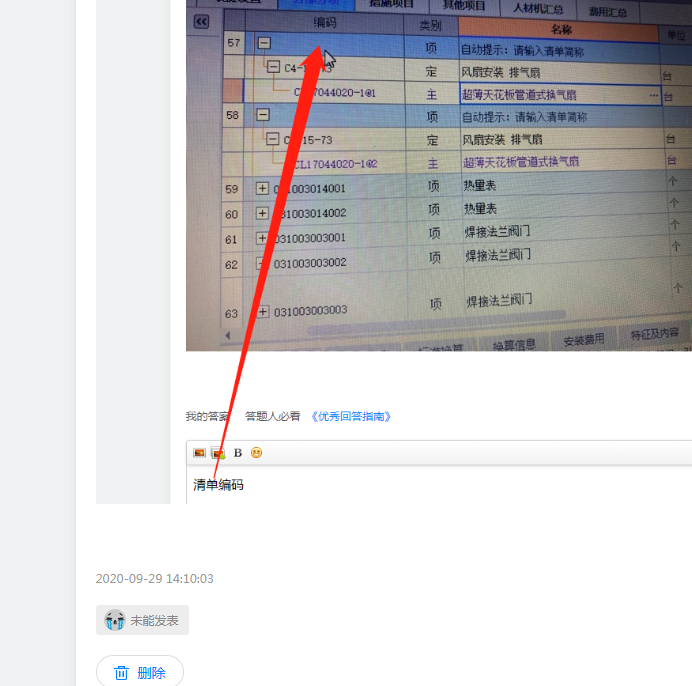Click the table's horizontal scrollbar track

(435, 321)
